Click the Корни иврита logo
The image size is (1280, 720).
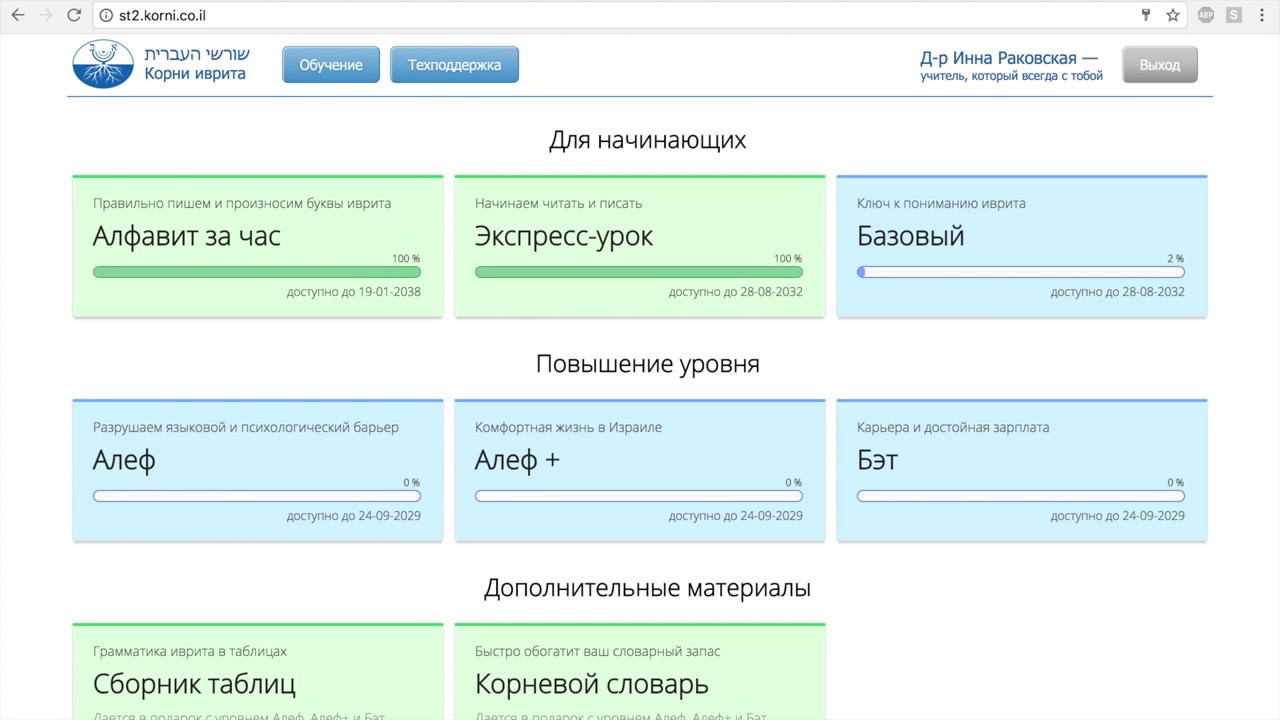click(x=161, y=64)
